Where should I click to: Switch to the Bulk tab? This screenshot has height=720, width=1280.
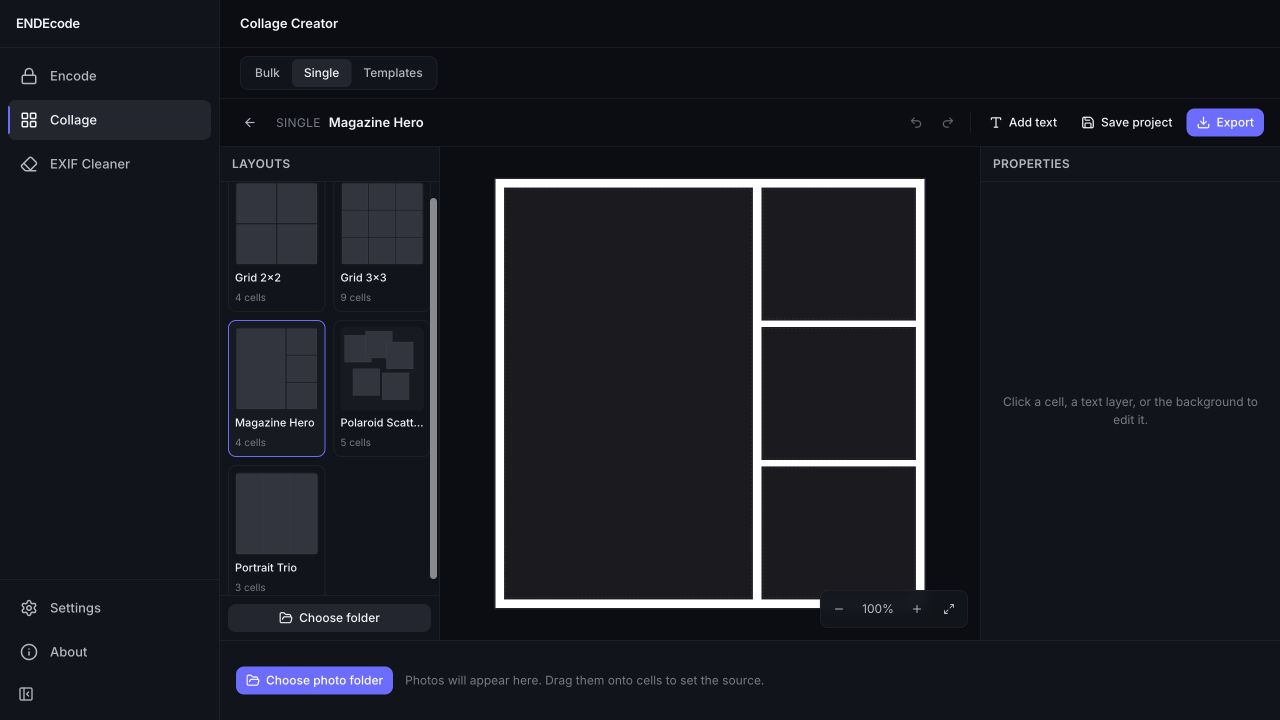tap(267, 73)
